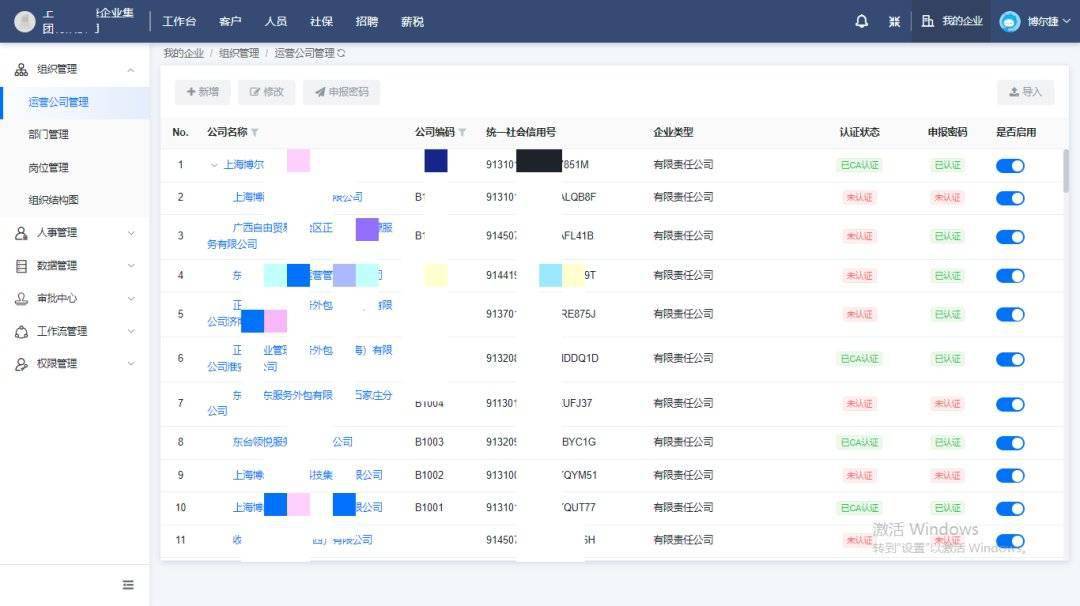Go to 我的企业 breadcrumb link

pyautogui.click(x=184, y=53)
